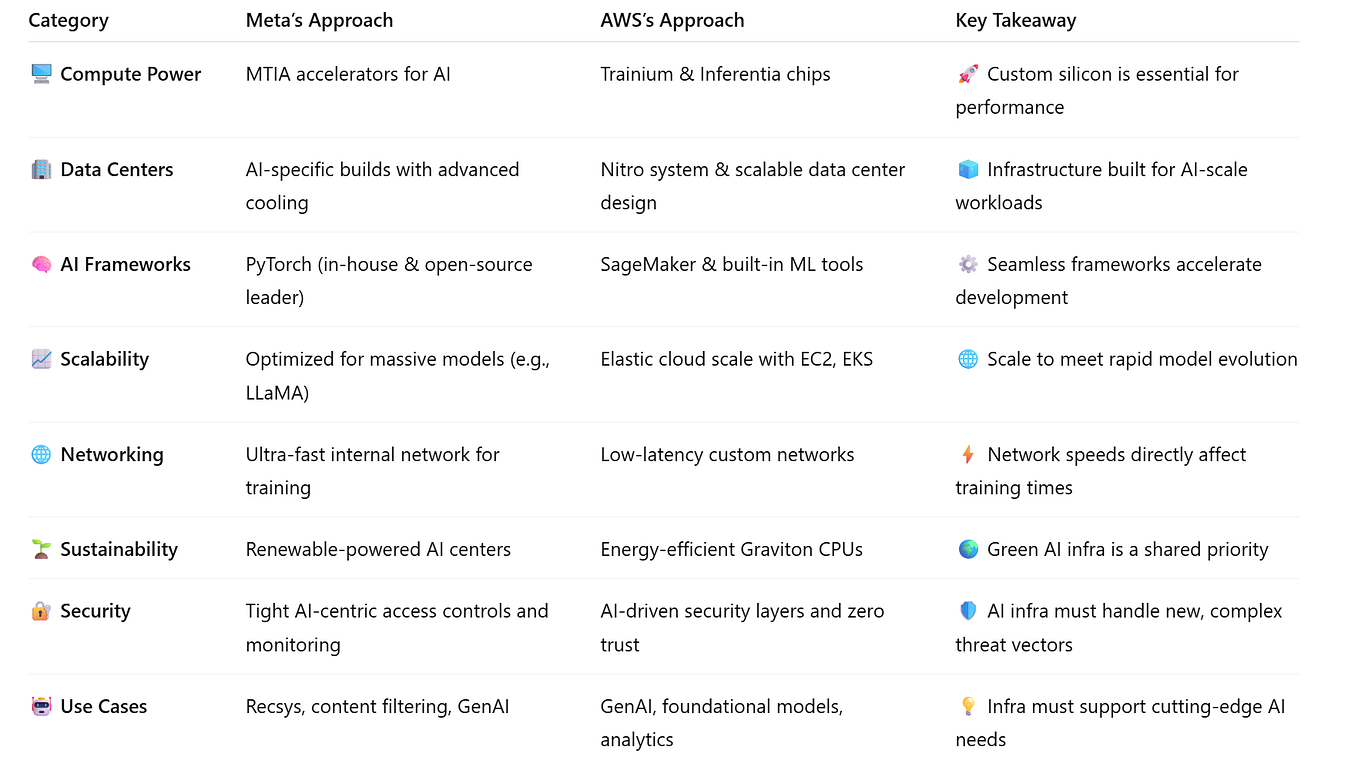Click the AWS's Approach column header

pos(672,20)
